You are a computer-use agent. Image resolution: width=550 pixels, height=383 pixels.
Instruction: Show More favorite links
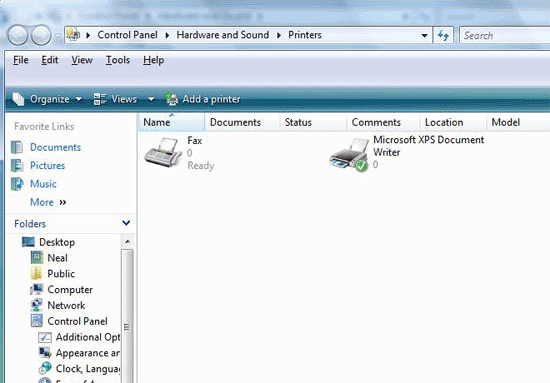coord(48,202)
